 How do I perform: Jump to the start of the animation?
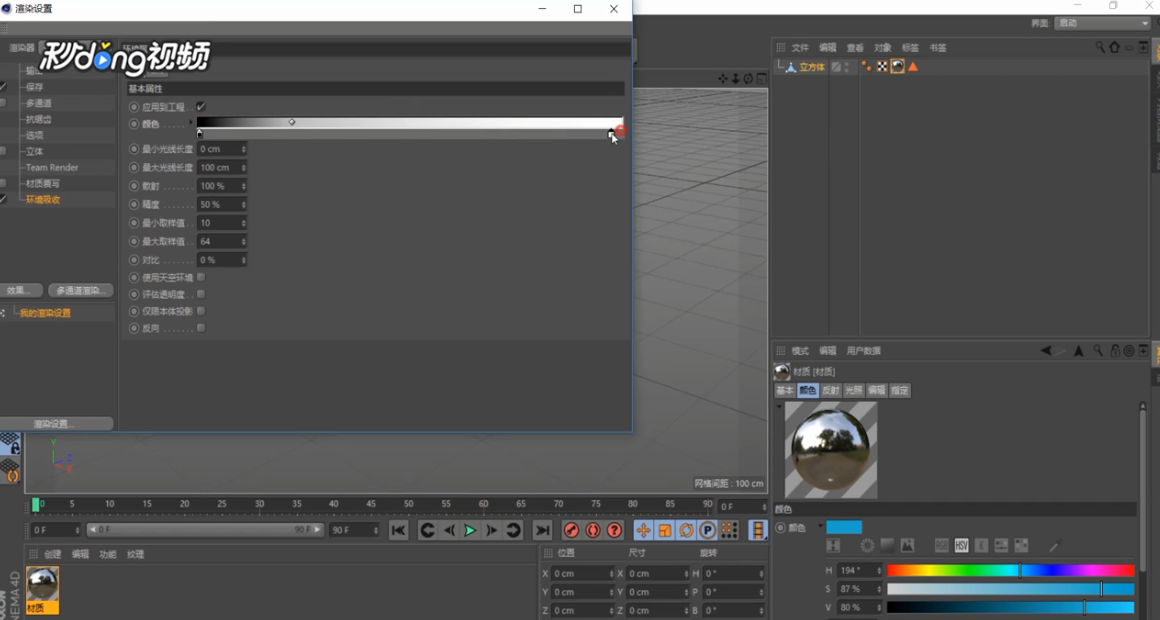coord(398,530)
